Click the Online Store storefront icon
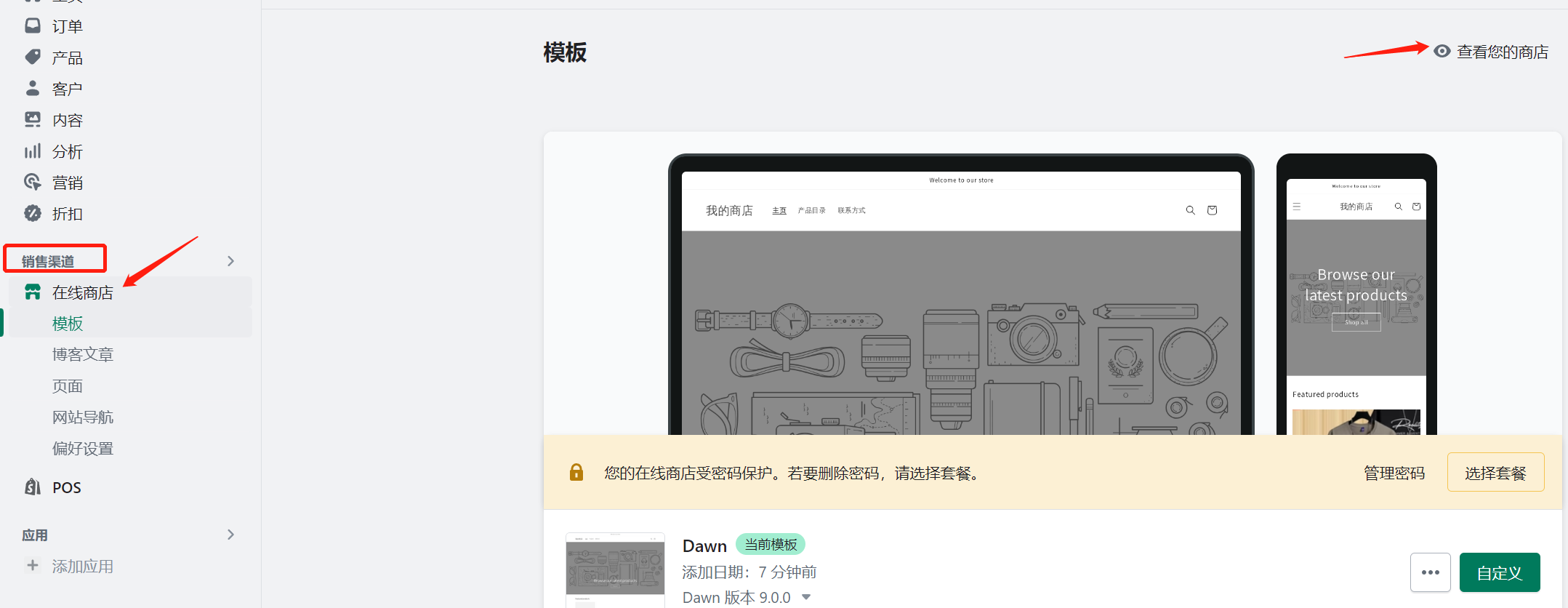This screenshot has width=1568, height=608. (x=33, y=292)
